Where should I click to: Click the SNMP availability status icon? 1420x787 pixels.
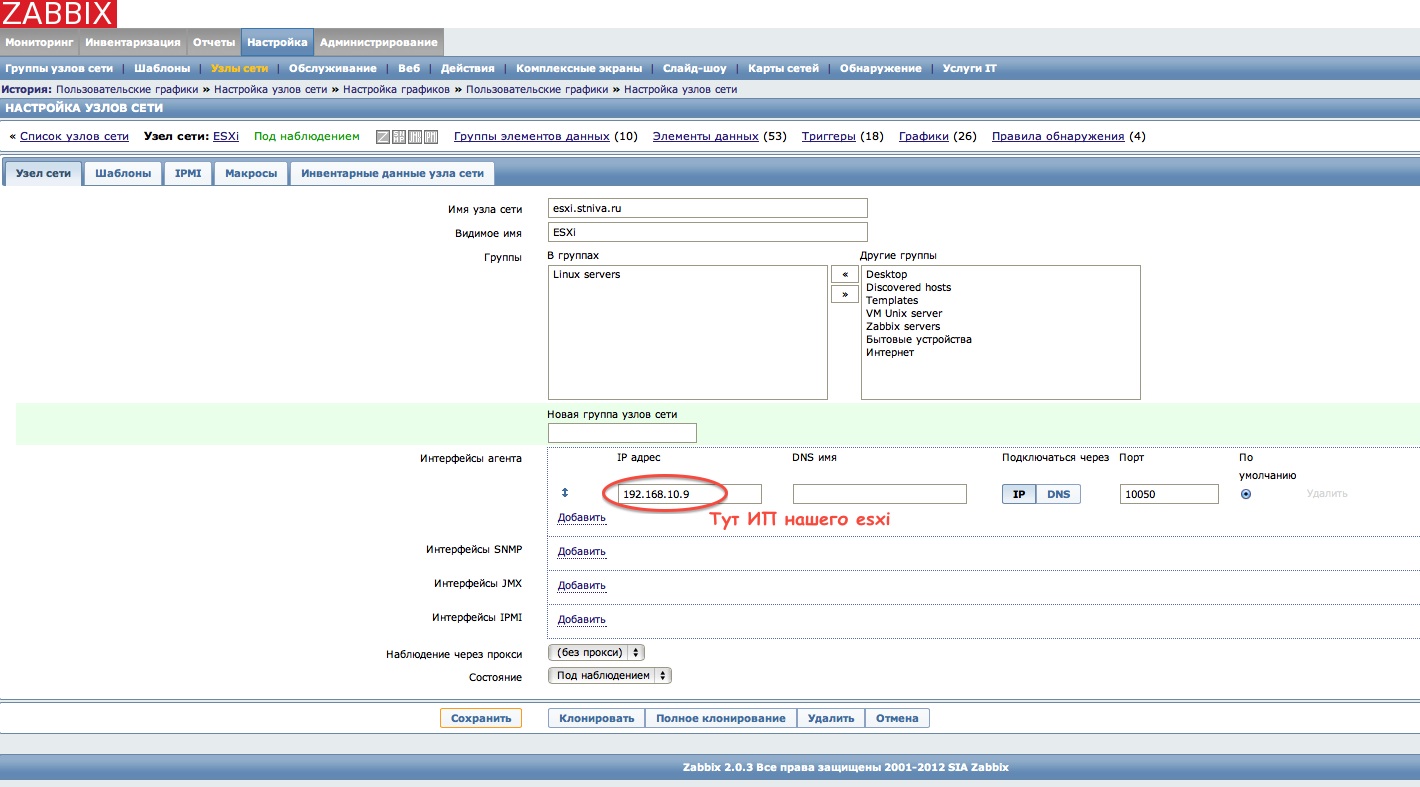click(x=399, y=137)
